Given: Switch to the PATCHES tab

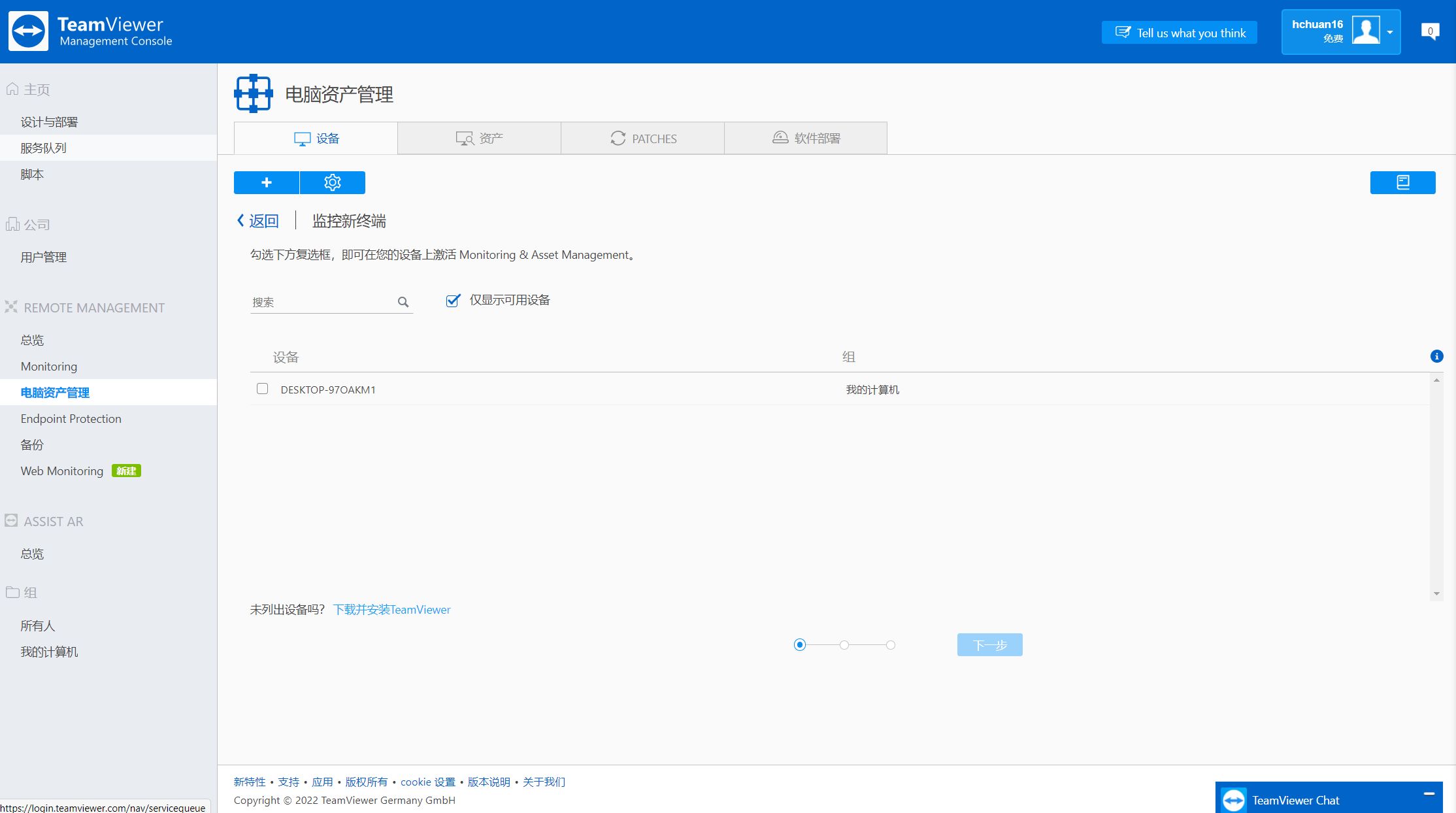Looking at the screenshot, I should click(642, 138).
